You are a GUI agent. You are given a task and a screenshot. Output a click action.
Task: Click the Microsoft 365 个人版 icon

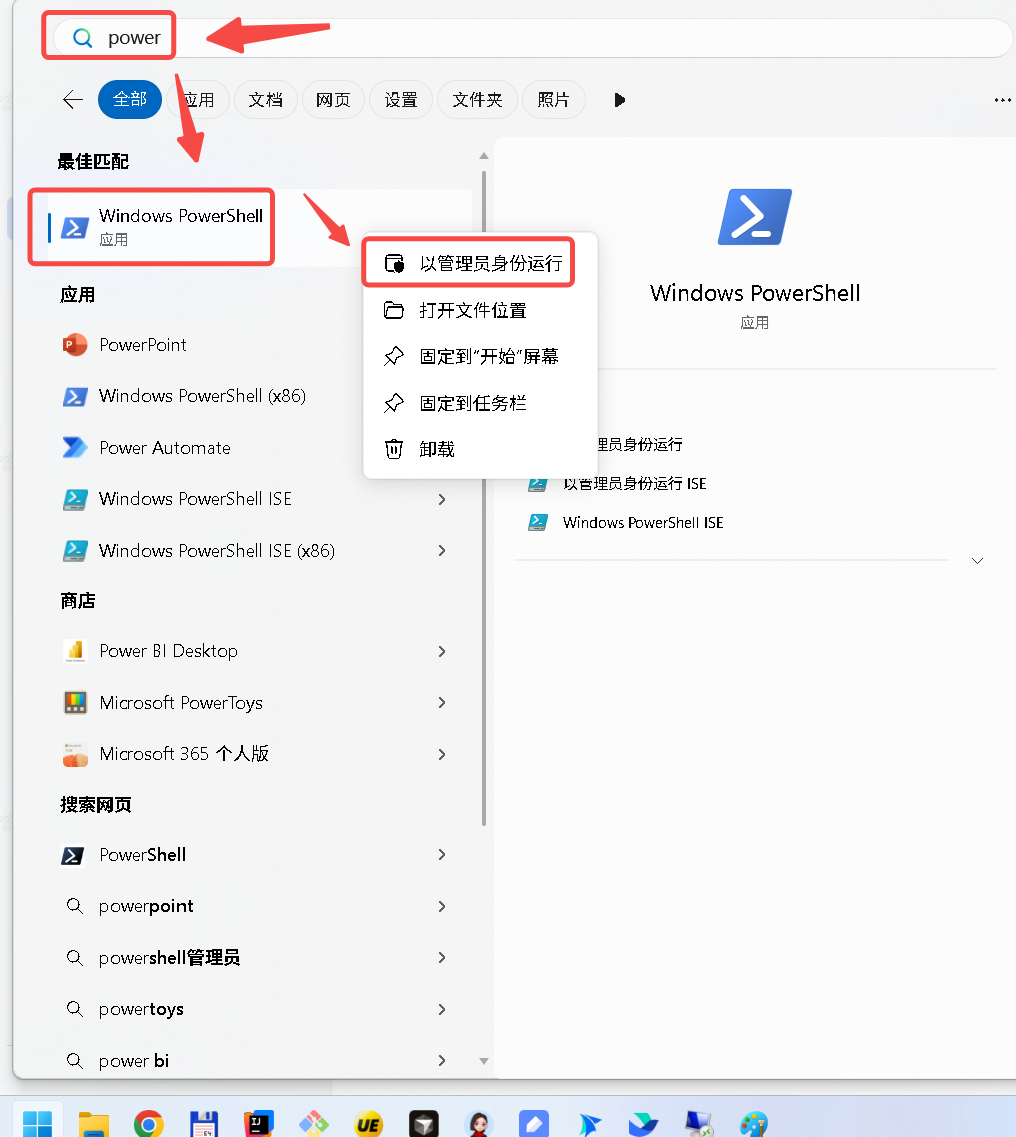coord(75,754)
